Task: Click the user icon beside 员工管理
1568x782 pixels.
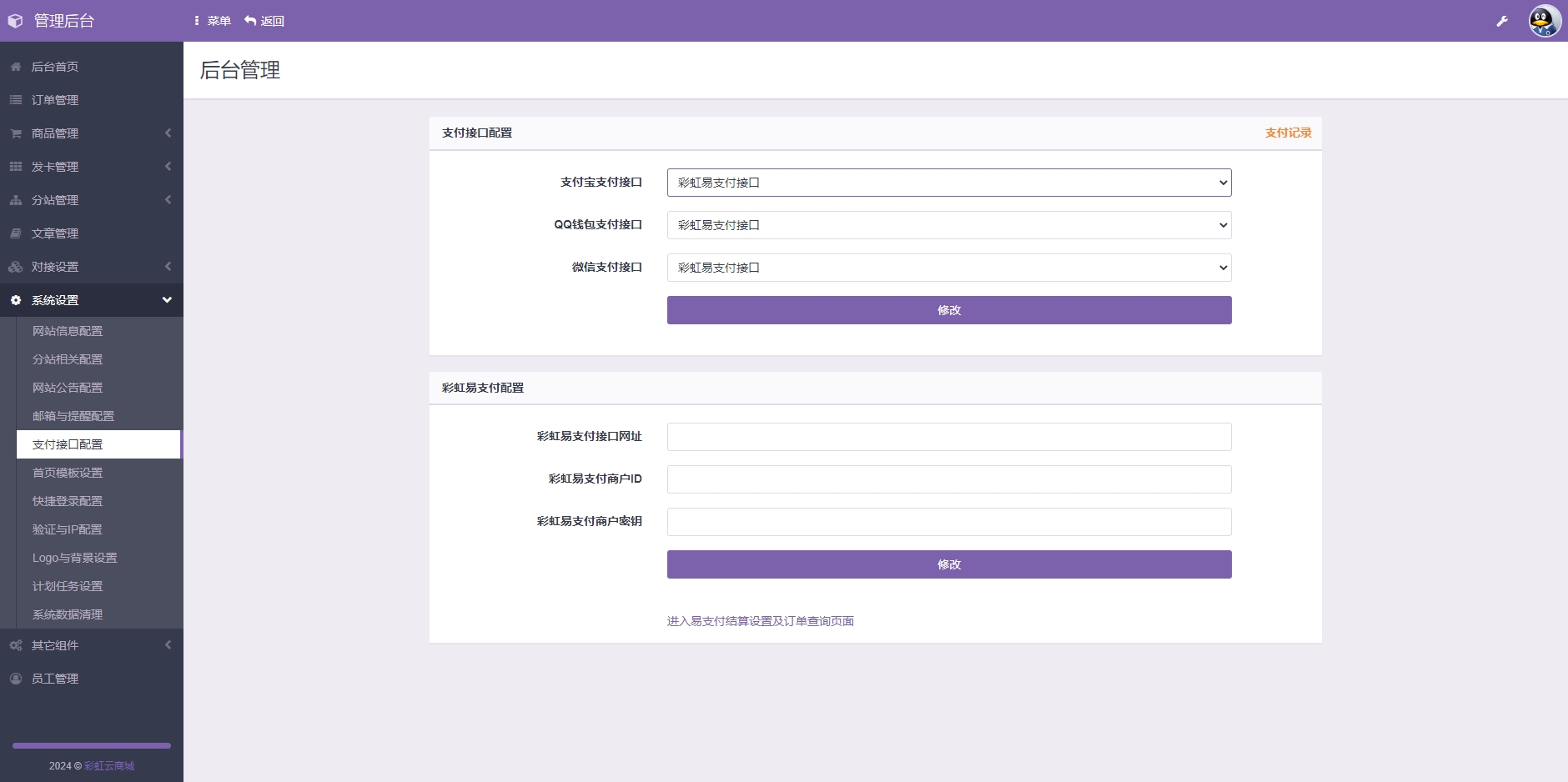Action: tap(16, 679)
